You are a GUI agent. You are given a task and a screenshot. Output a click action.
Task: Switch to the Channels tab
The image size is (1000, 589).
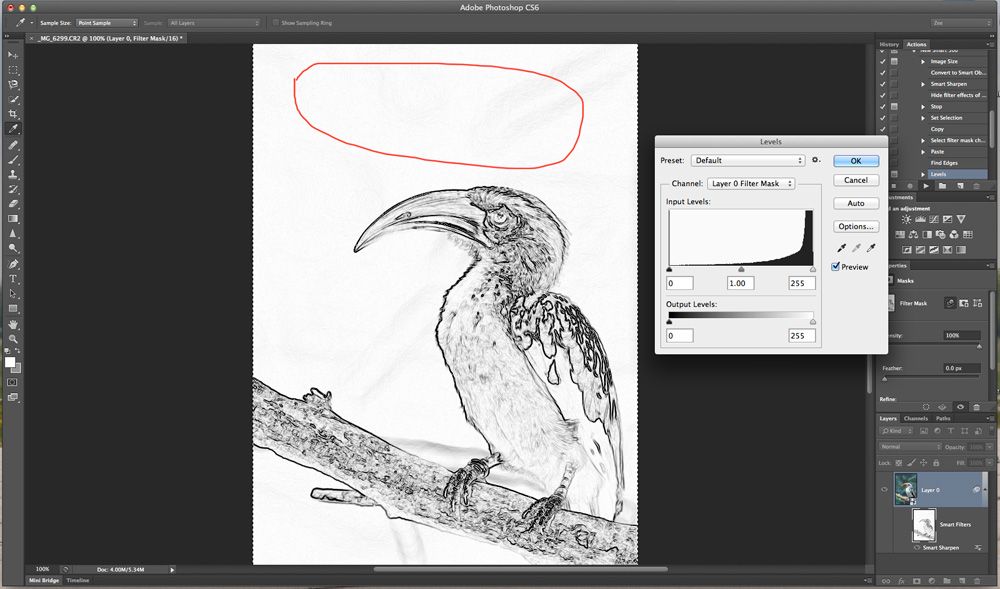(915, 418)
